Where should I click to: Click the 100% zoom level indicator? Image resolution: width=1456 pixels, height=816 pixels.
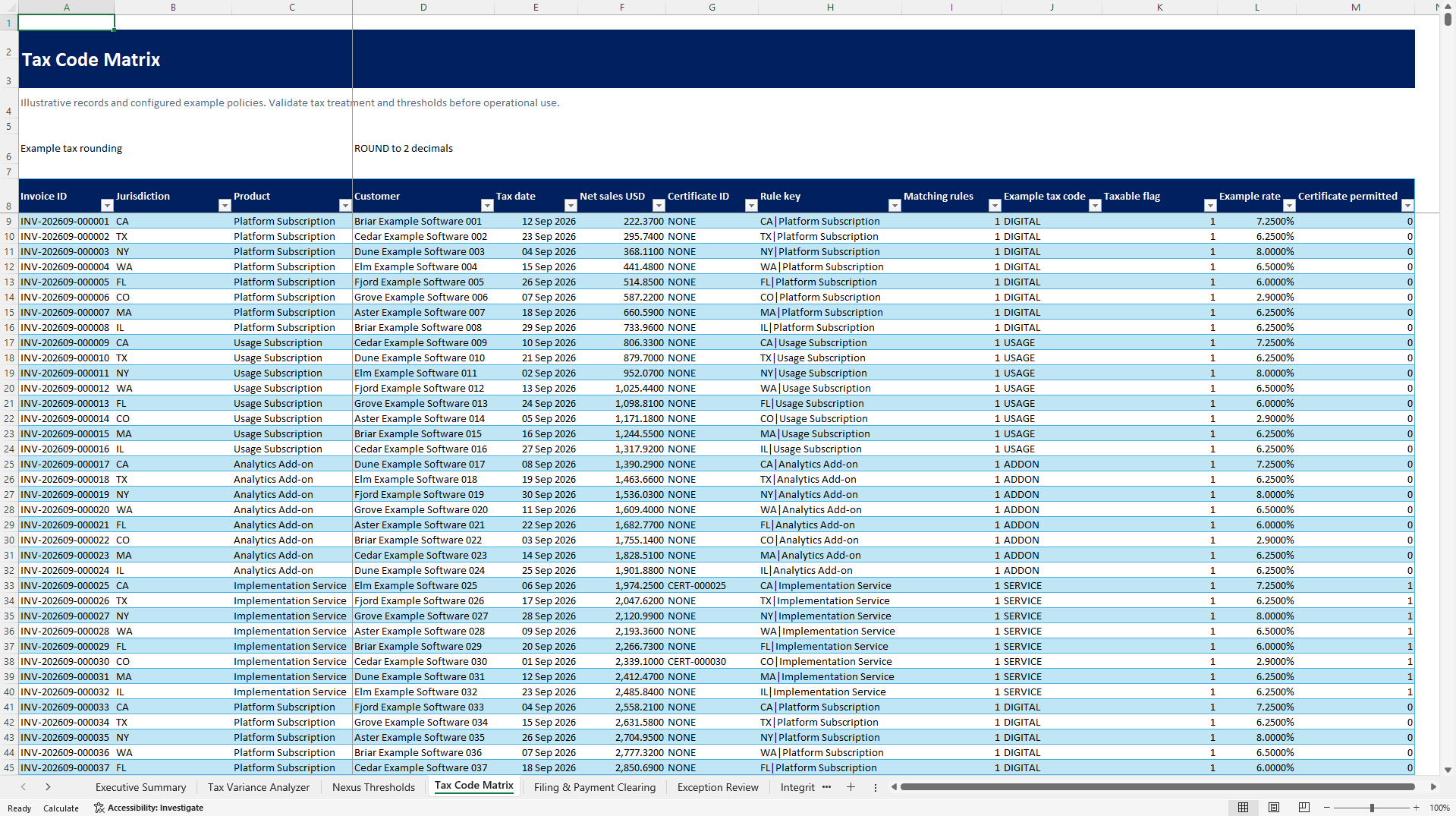1439,808
